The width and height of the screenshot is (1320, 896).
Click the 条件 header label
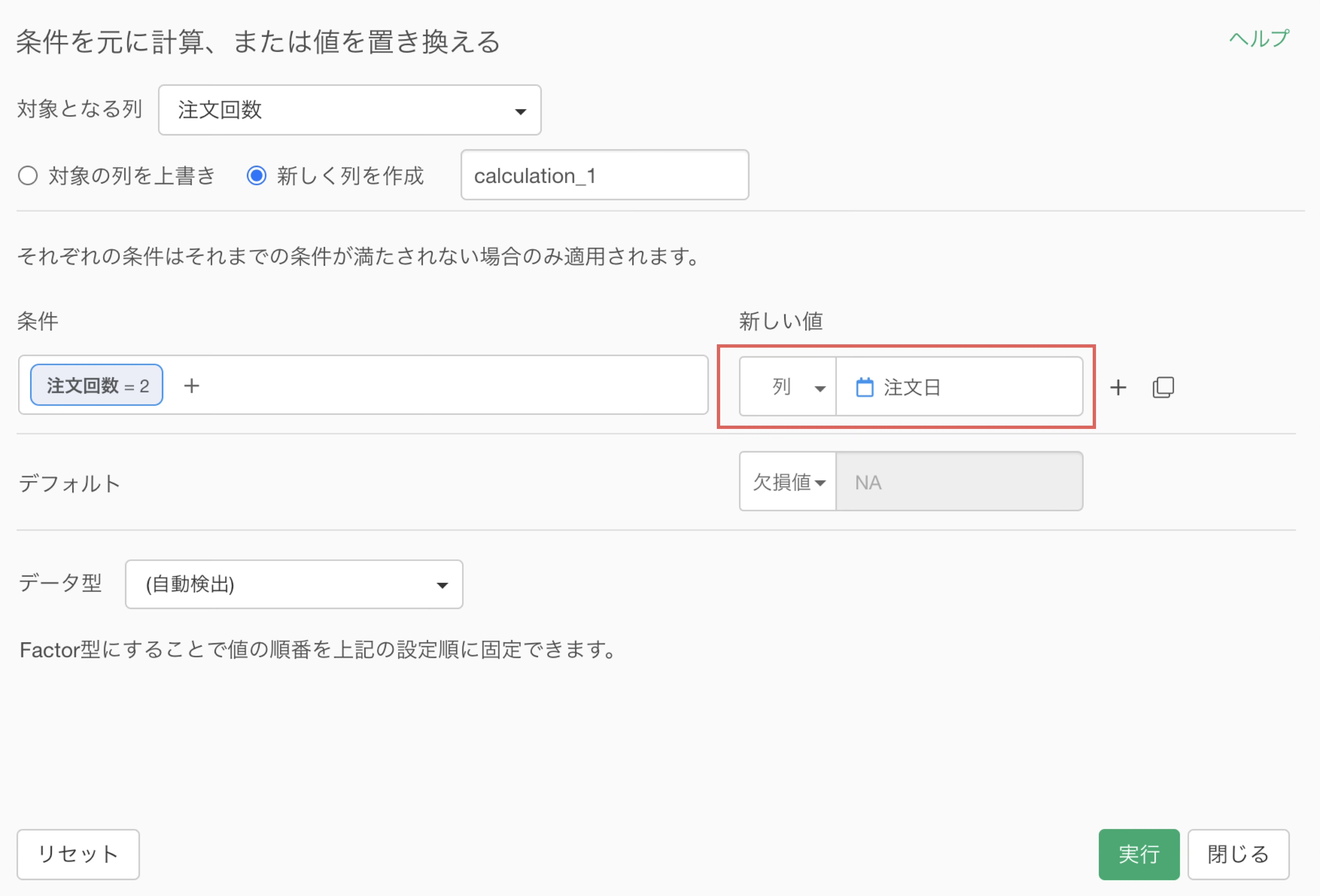pyautogui.click(x=37, y=321)
